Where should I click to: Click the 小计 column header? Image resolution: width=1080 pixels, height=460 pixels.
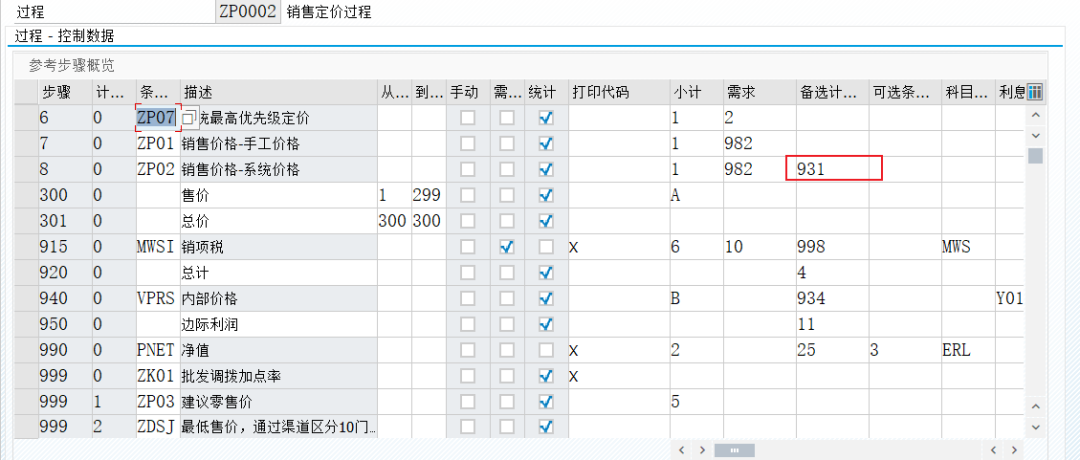695,92
